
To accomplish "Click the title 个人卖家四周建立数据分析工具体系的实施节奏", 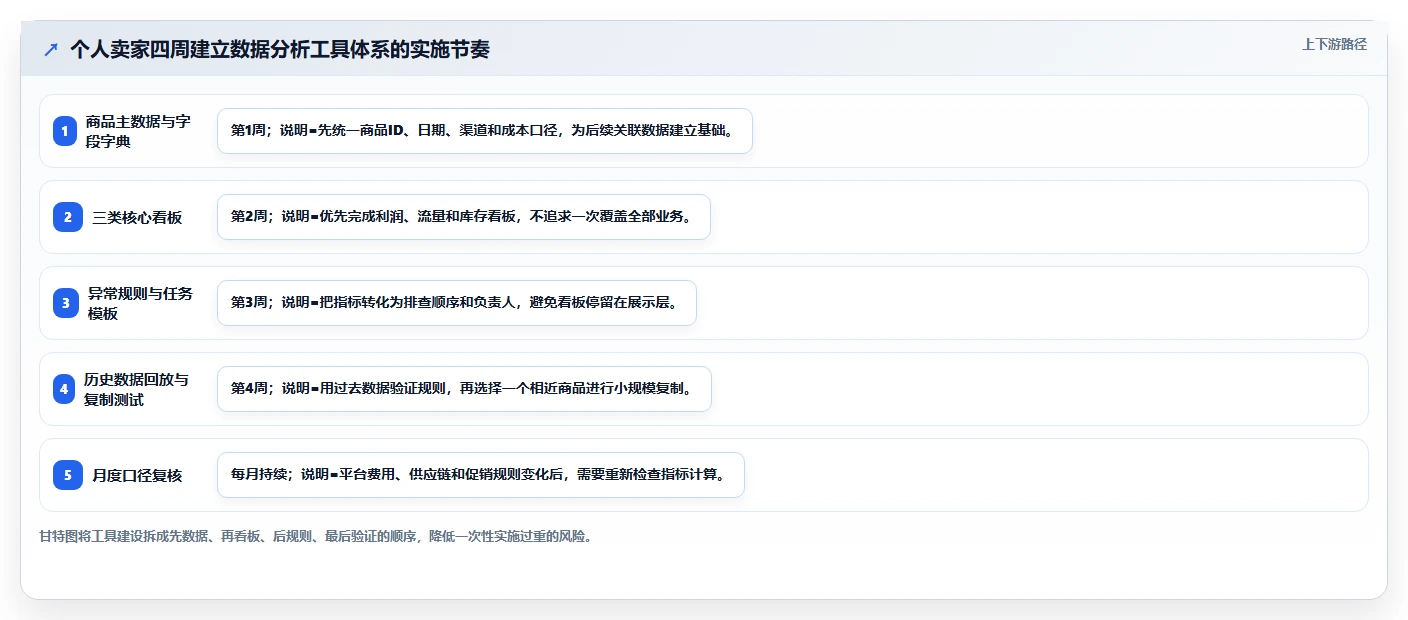I will pyautogui.click(x=280, y=49).
